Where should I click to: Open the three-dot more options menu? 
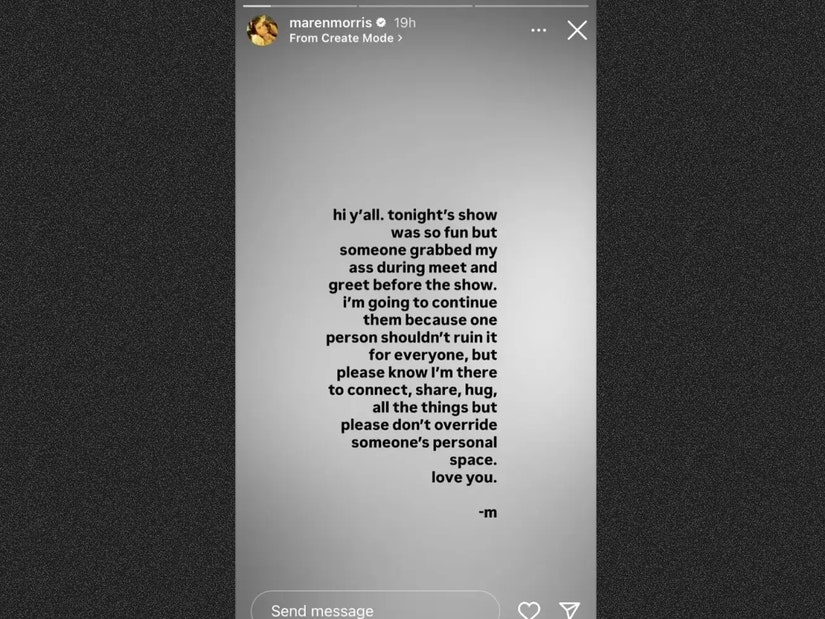[x=538, y=31]
